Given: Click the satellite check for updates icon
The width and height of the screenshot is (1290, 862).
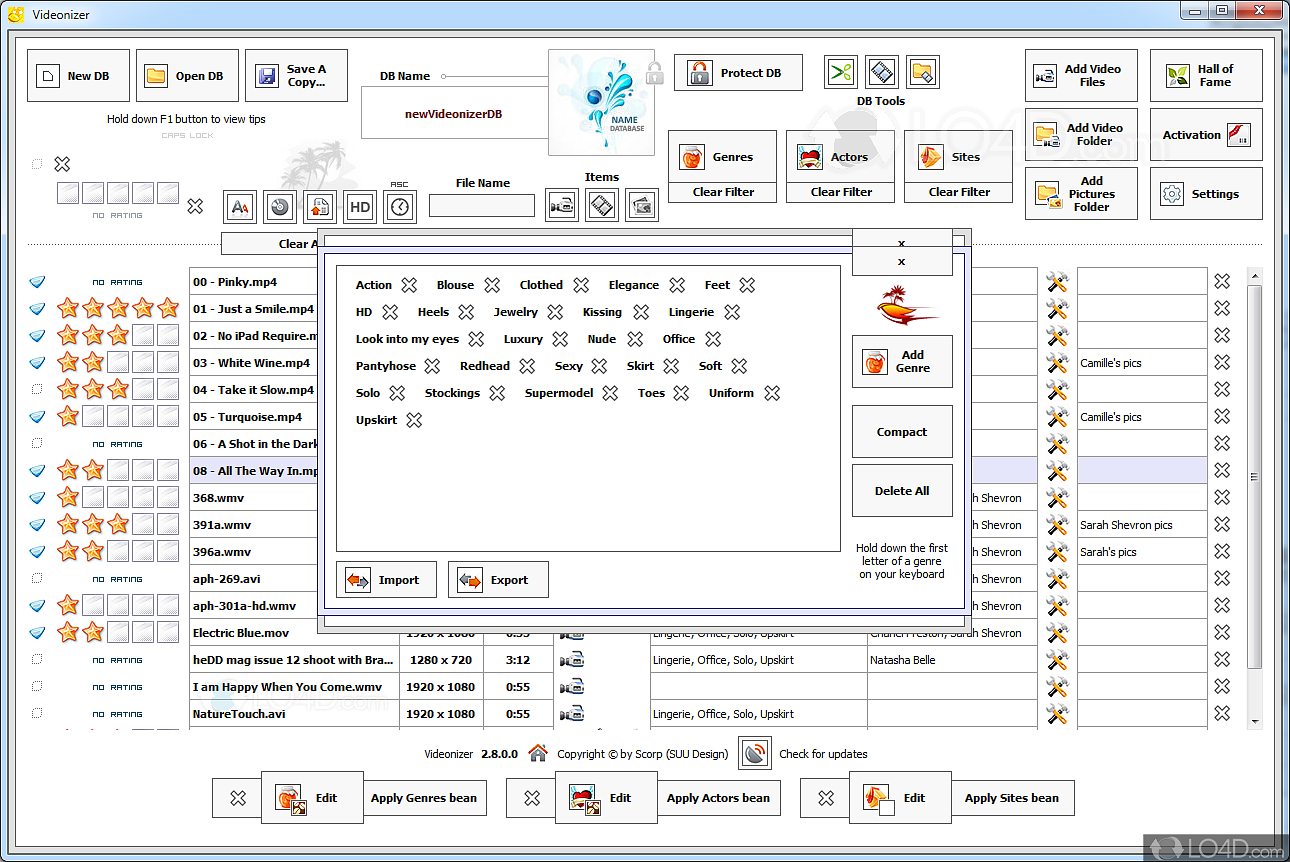Looking at the screenshot, I should pos(754,754).
